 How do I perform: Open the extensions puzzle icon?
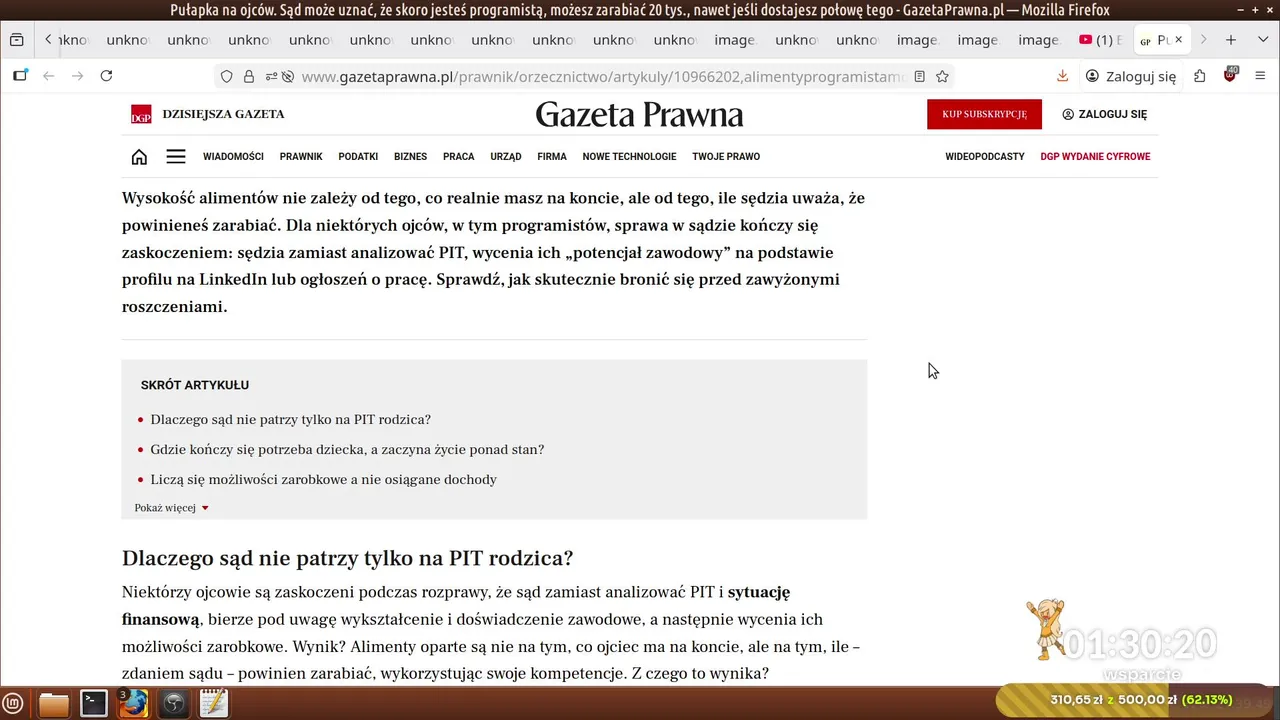click(1200, 76)
